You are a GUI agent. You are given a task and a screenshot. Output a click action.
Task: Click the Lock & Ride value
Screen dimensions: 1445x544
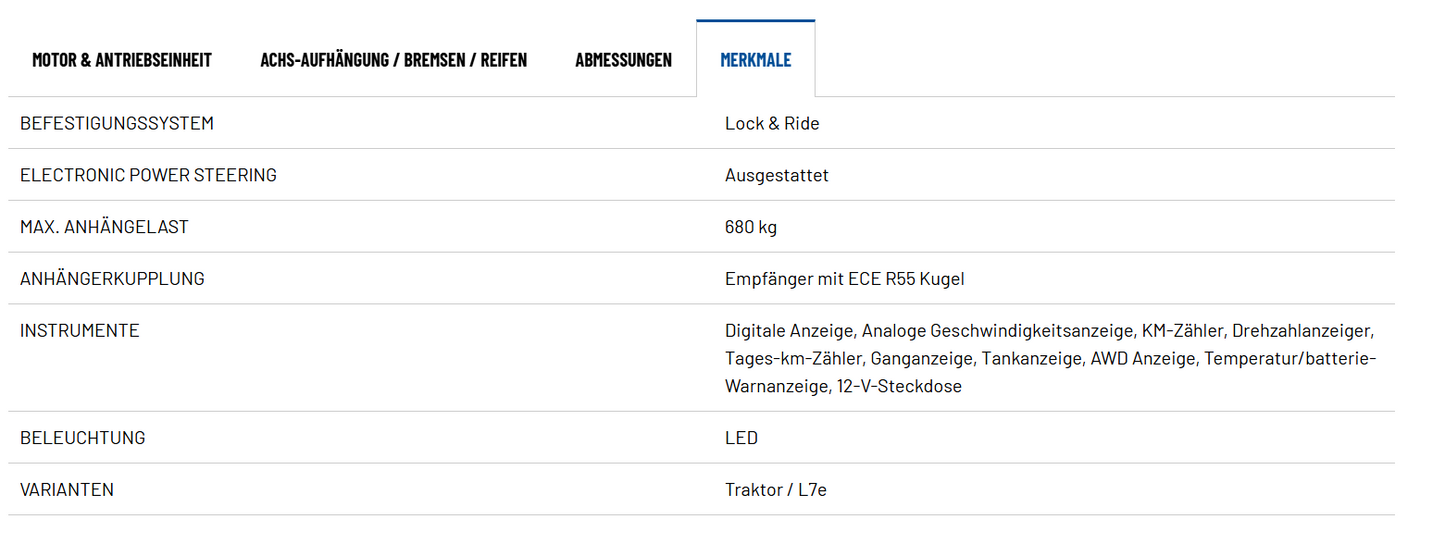coord(771,124)
